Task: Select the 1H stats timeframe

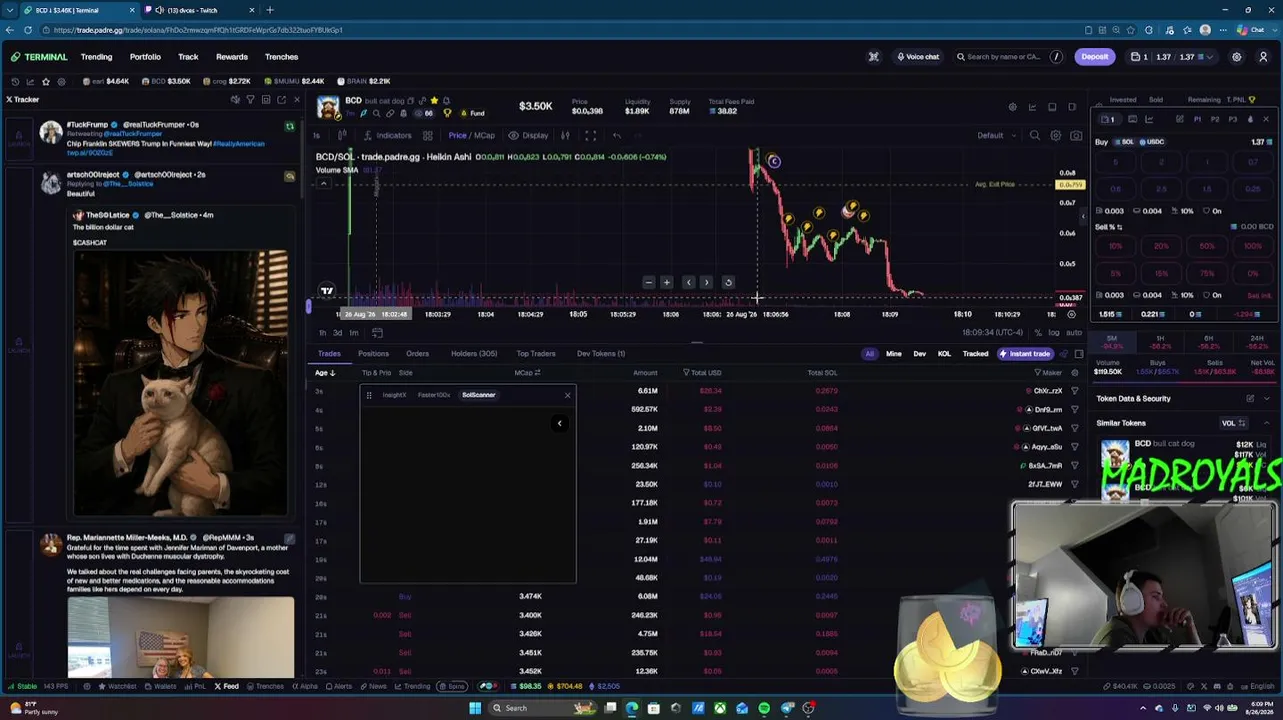Action: pyautogui.click(x=1160, y=342)
